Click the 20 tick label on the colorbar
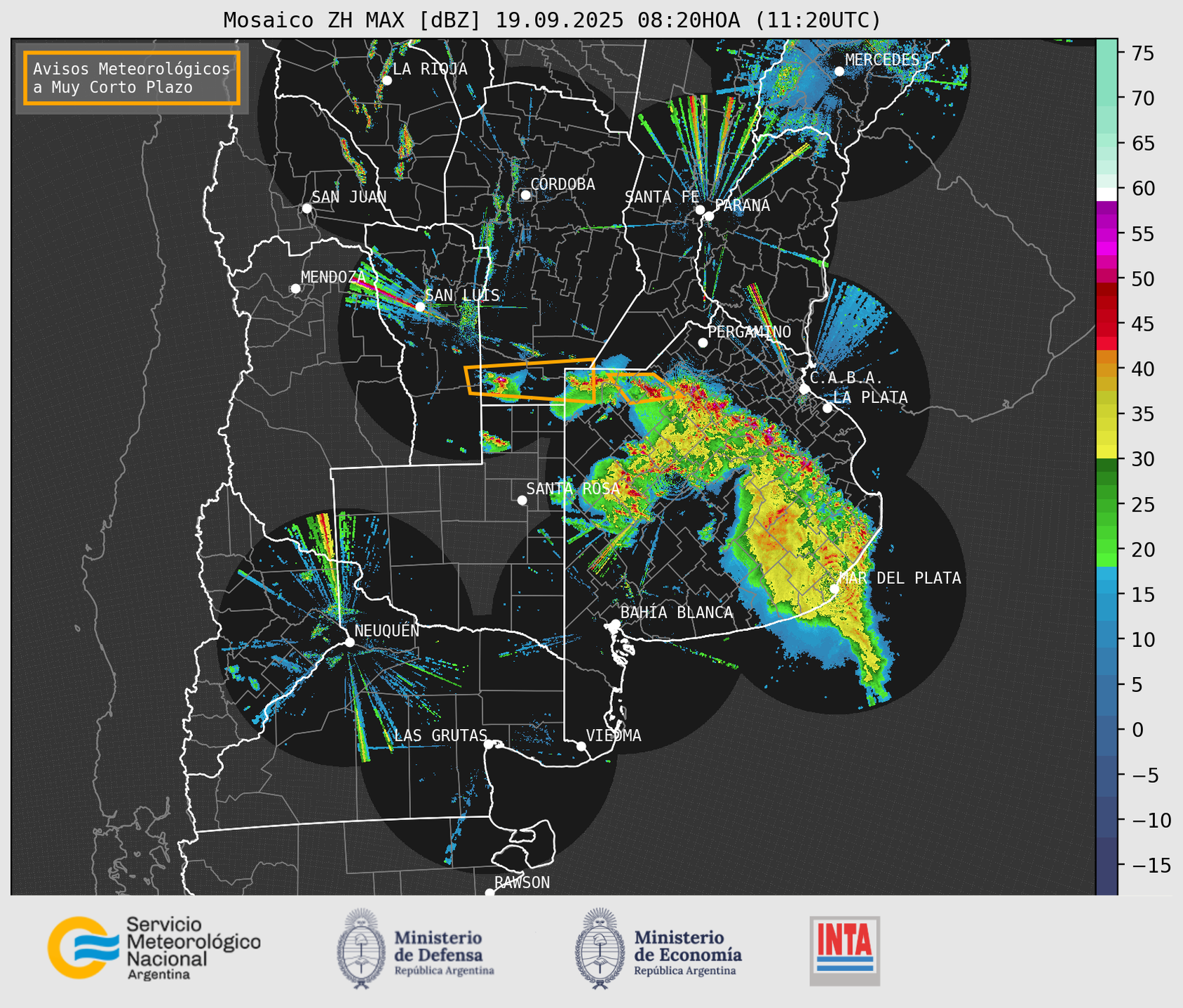 point(1143,550)
